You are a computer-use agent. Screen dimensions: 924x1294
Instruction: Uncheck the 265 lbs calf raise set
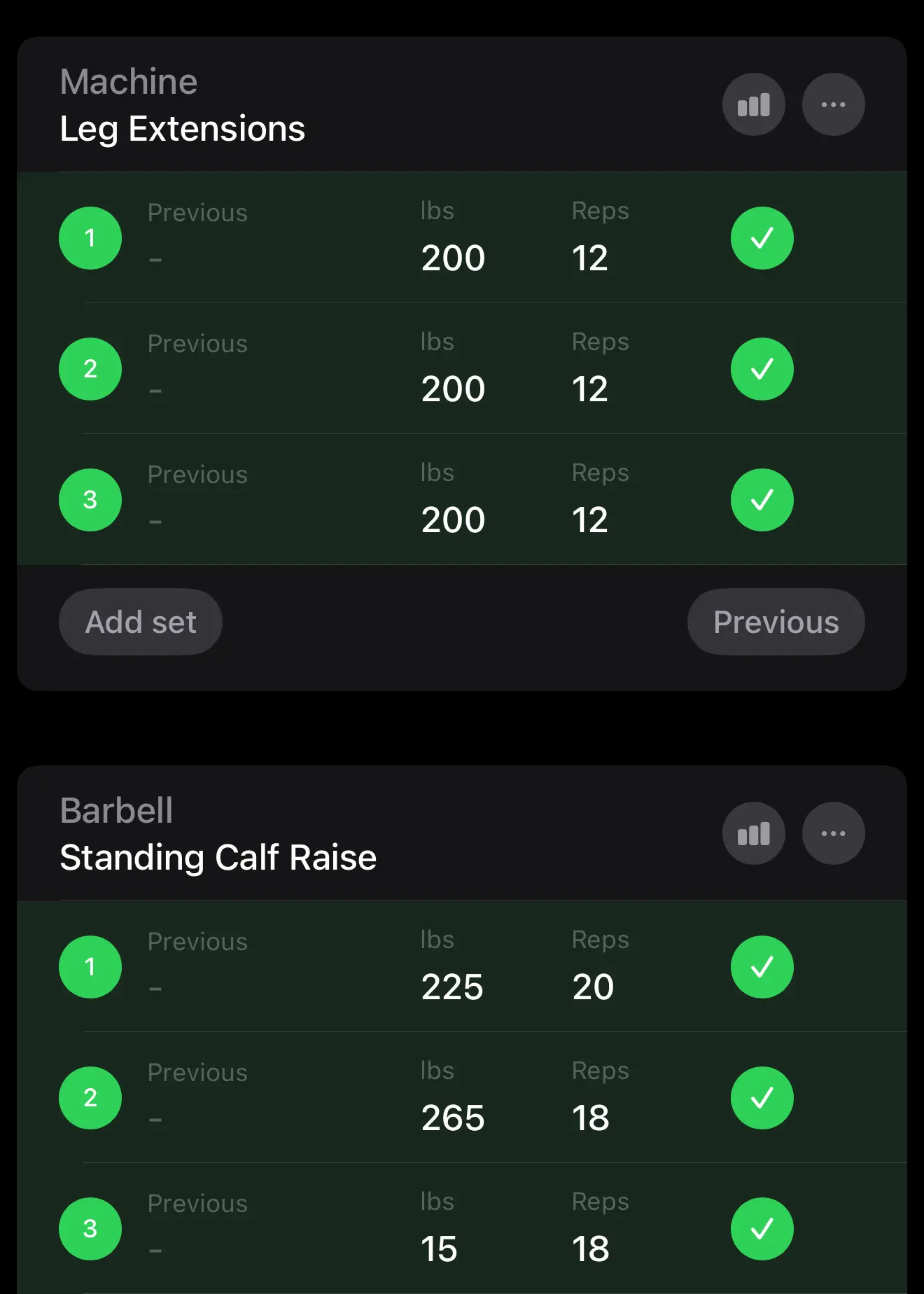(x=762, y=1098)
